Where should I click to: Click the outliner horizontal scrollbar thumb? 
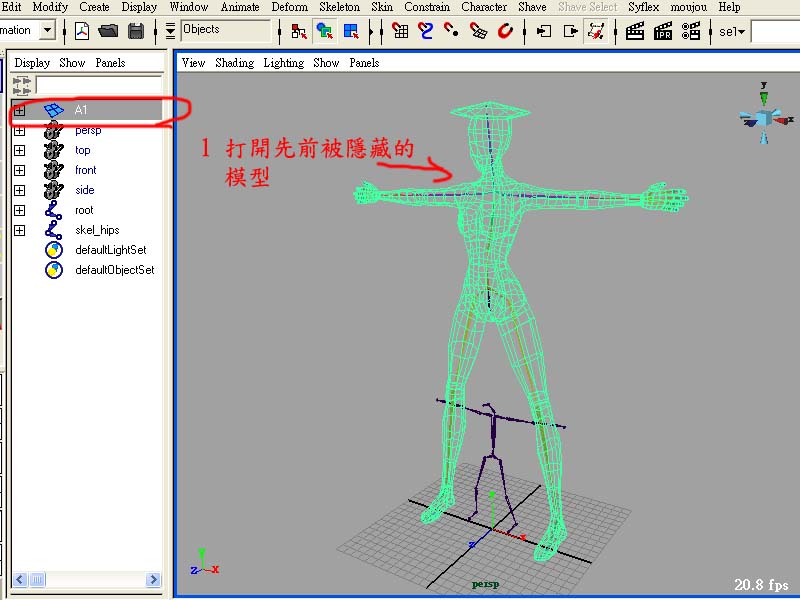[x=37, y=579]
